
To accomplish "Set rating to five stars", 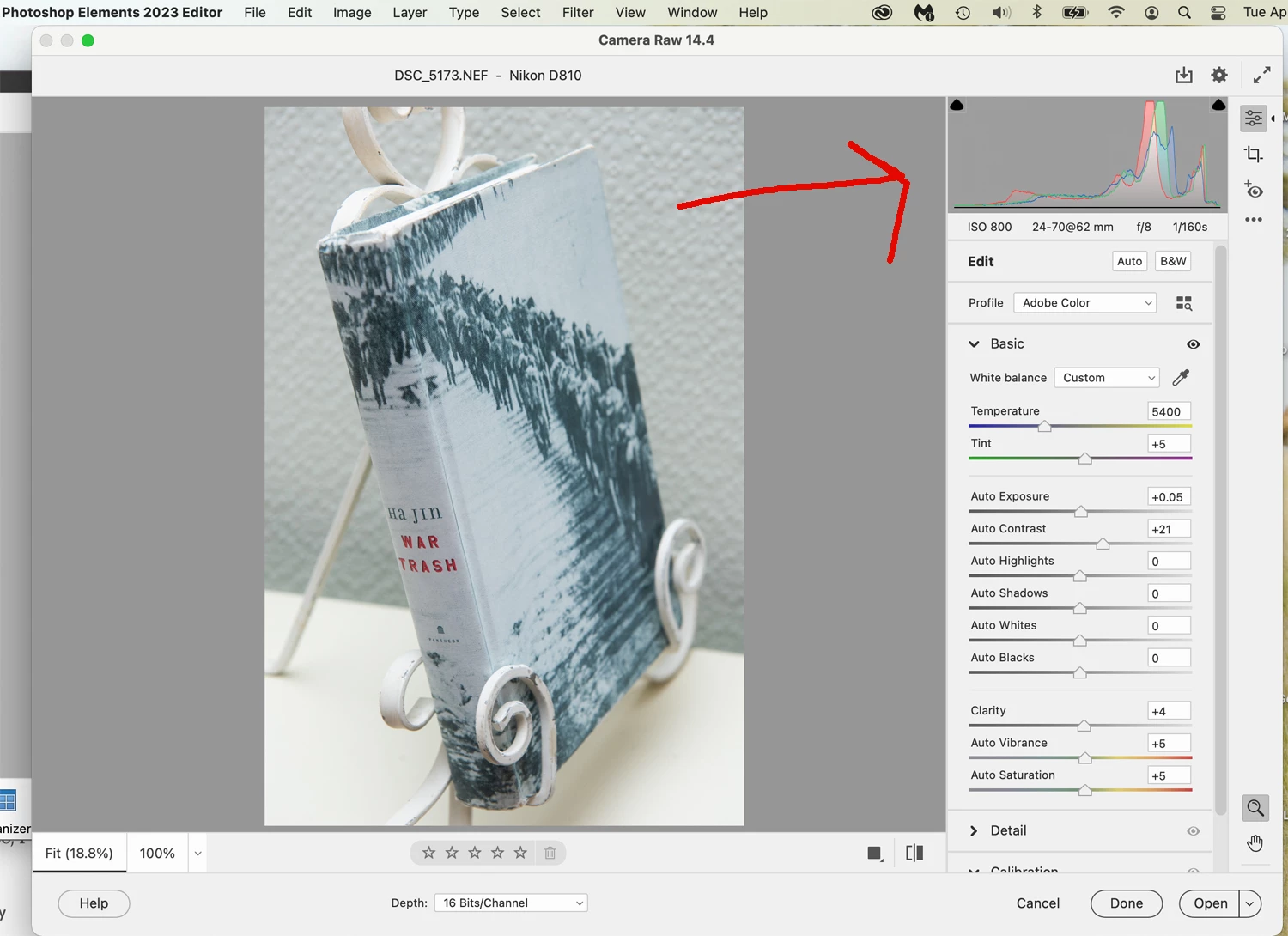I will [520, 853].
